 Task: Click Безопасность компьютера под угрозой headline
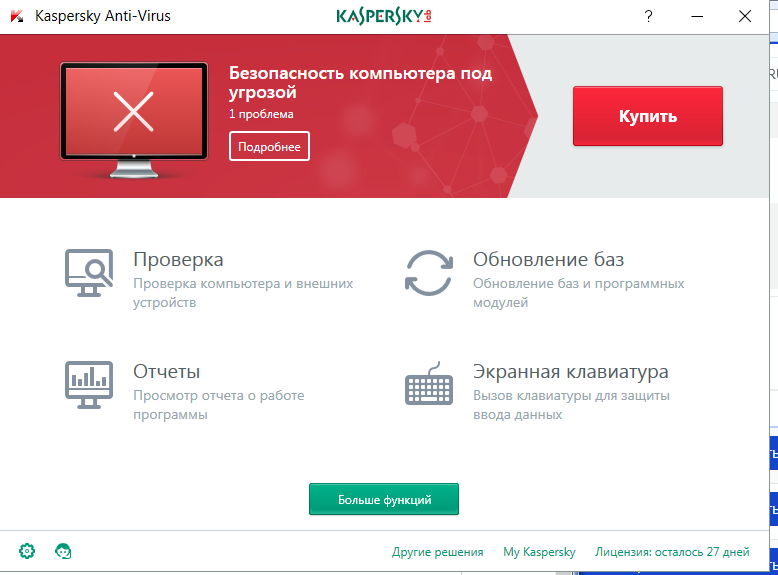click(x=360, y=82)
